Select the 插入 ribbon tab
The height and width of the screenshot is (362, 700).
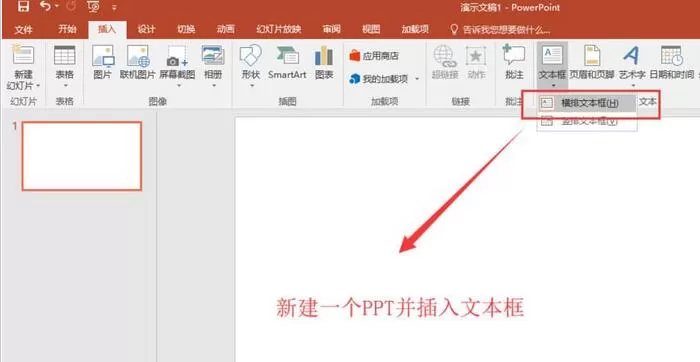click(x=107, y=29)
